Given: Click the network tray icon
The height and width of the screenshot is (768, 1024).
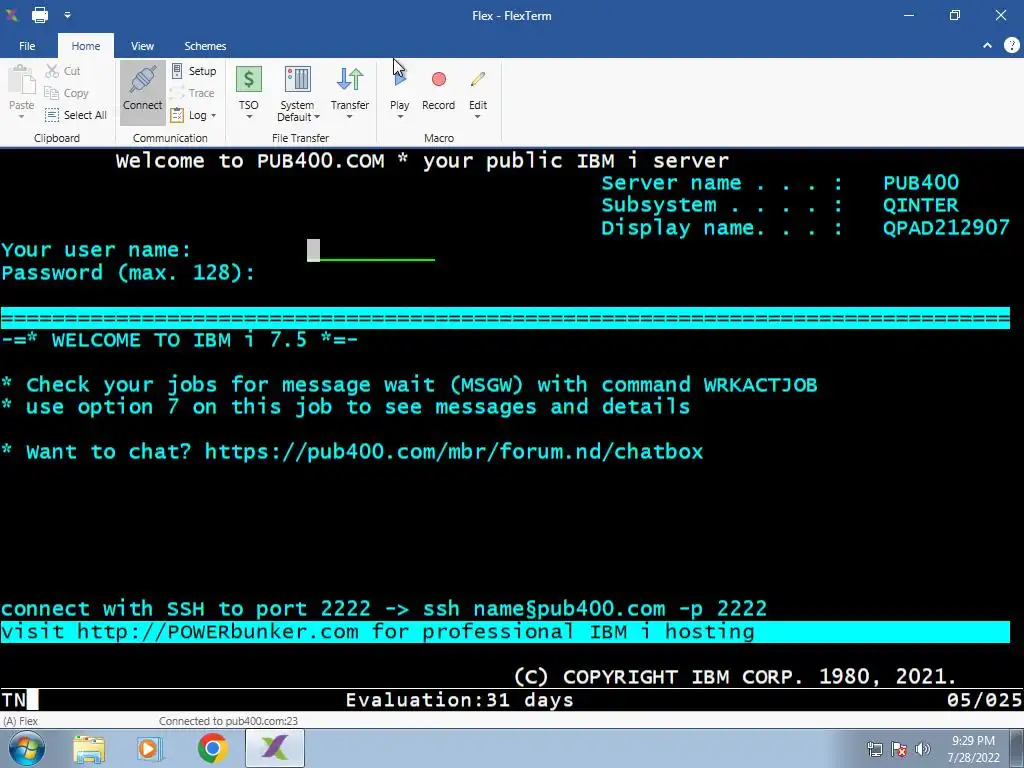Looking at the screenshot, I should [874, 749].
